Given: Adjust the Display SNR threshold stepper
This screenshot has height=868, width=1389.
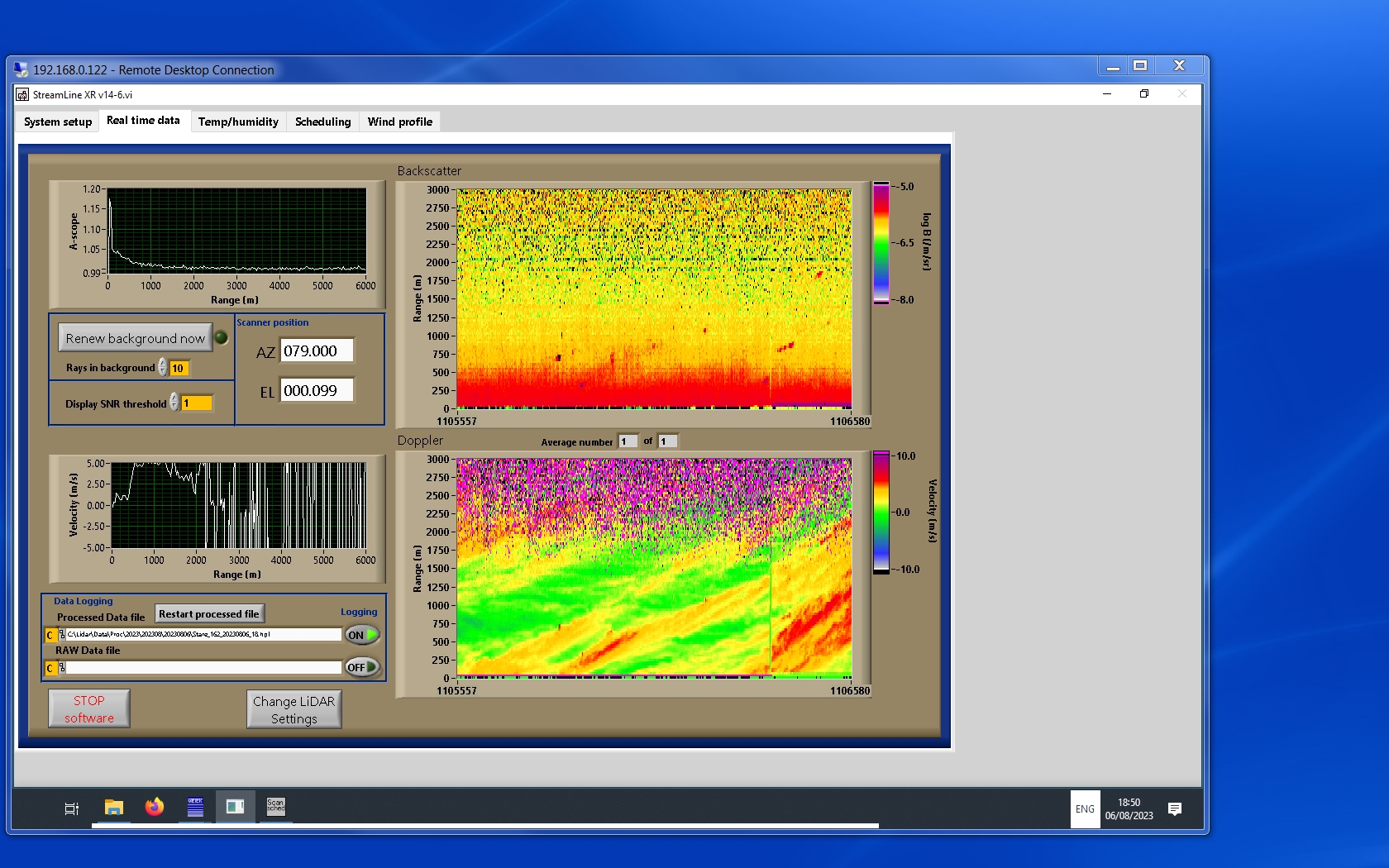Looking at the screenshot, I should (174, 403).
